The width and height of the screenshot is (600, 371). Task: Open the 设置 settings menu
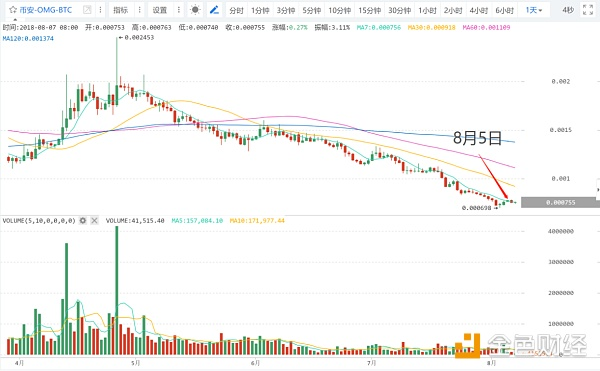pos(160,10)
